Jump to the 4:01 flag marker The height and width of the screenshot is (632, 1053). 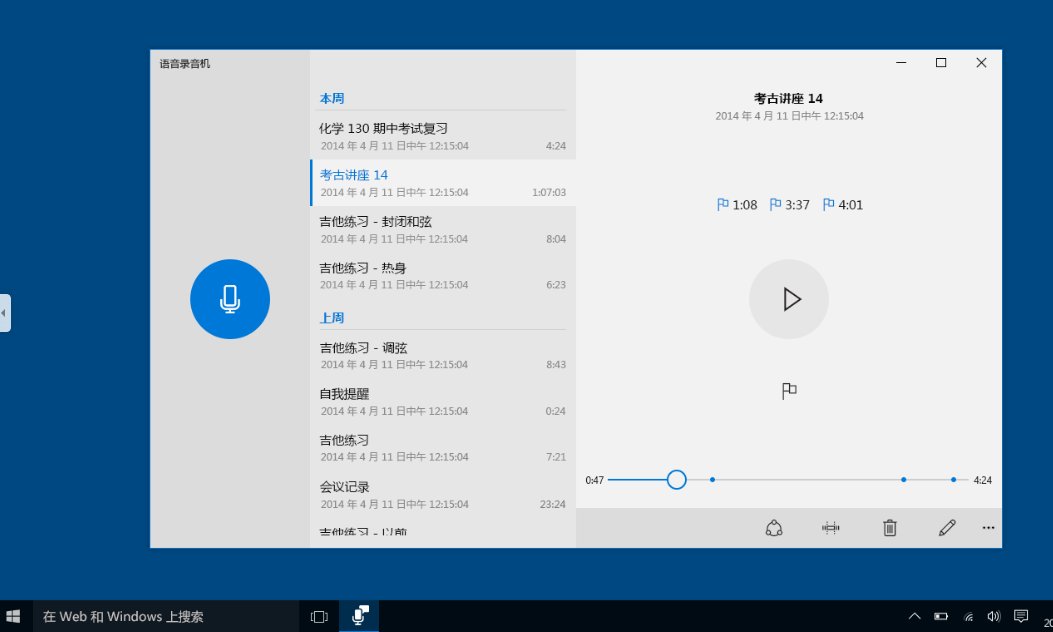[842, 205]
